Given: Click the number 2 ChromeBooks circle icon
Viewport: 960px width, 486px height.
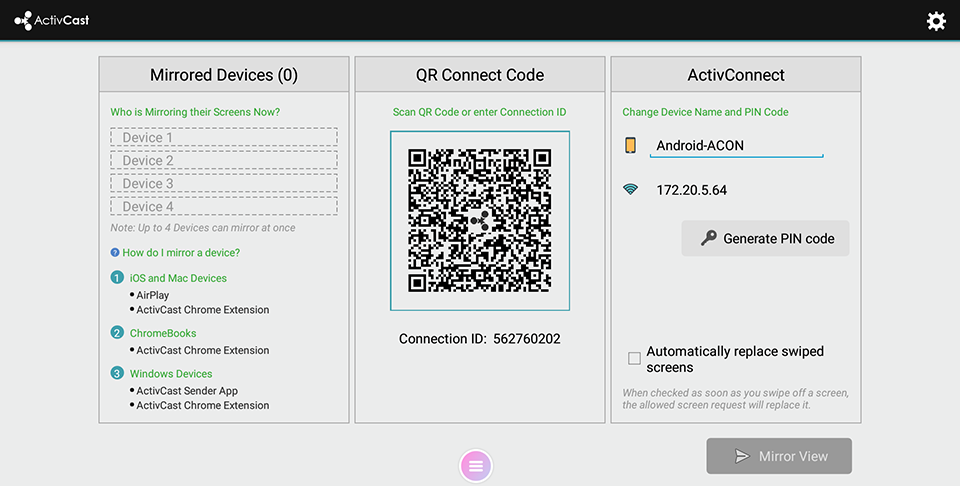Looking at the screenshot, I should [117, 333].
